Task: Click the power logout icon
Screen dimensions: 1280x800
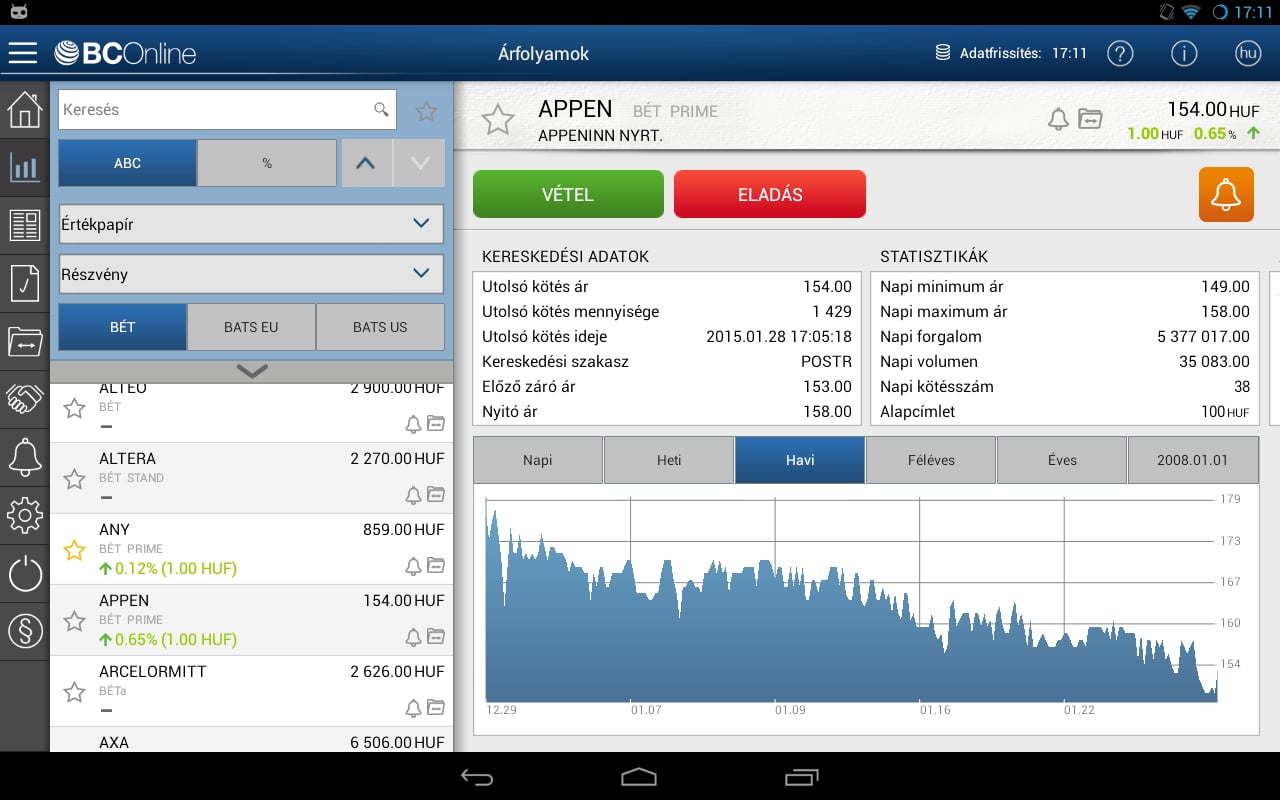Action: click(x=24, y=573)
